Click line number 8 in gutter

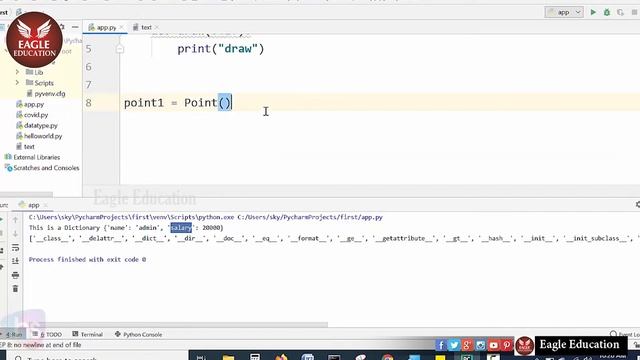[89, 103]
